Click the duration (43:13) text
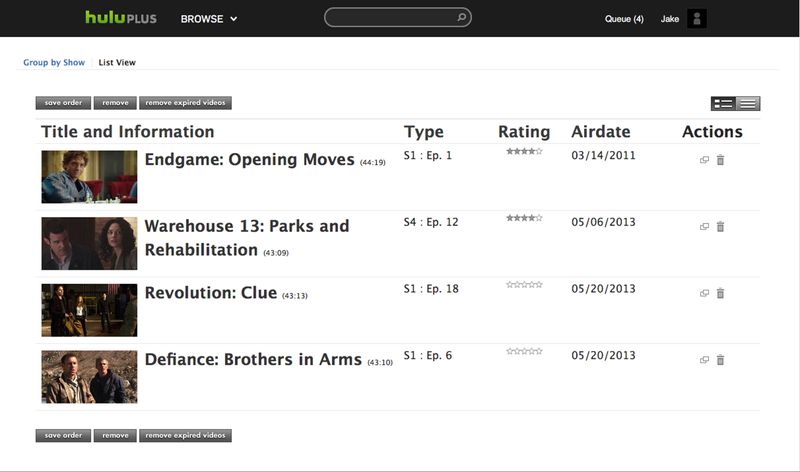The image size is (800, 472). (x=295, y=296)
